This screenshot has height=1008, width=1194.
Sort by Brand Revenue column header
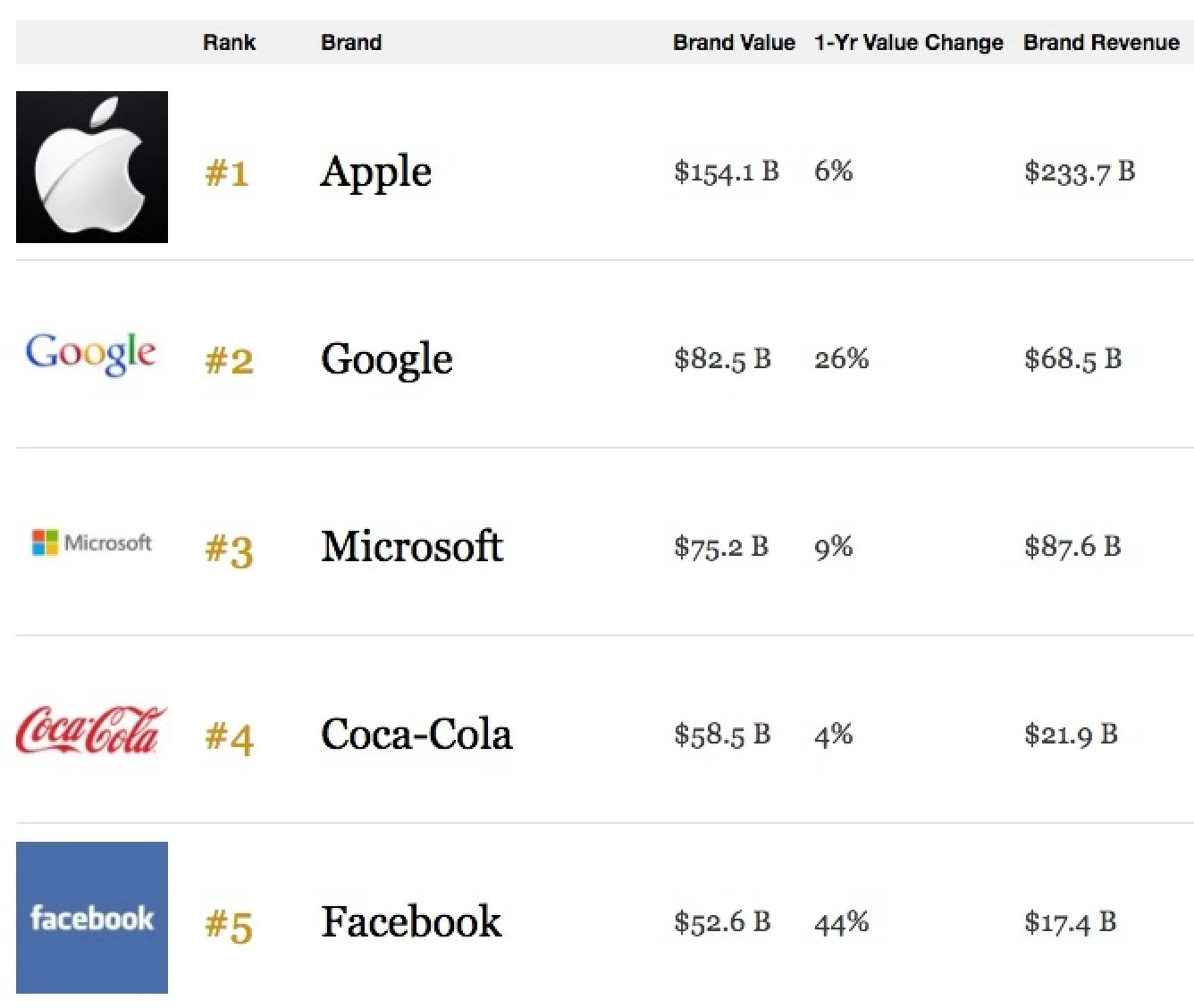pos(1101,43)
